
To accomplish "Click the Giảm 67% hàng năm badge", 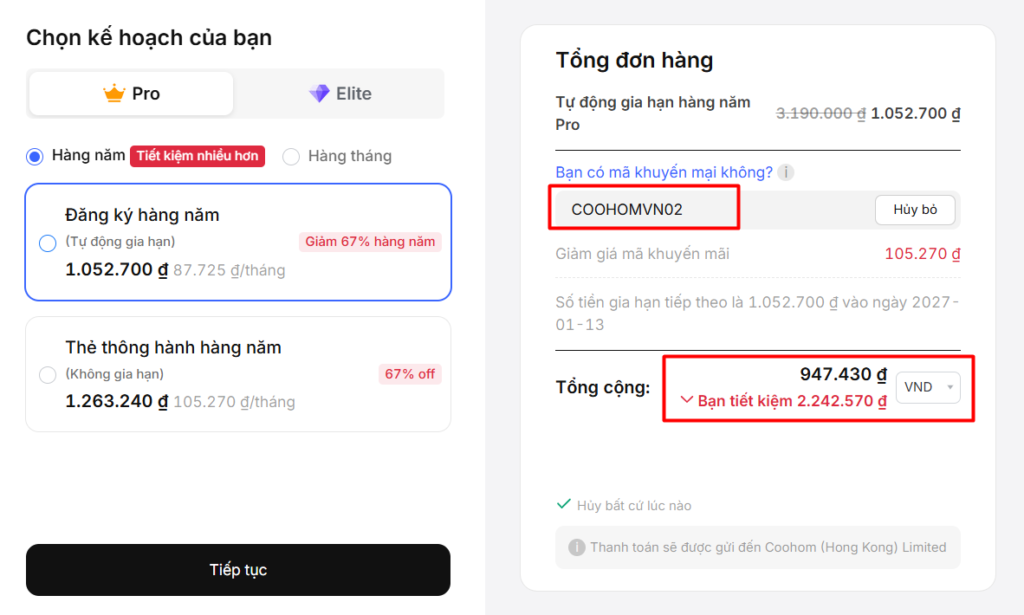I will click(x=370, y=242).
